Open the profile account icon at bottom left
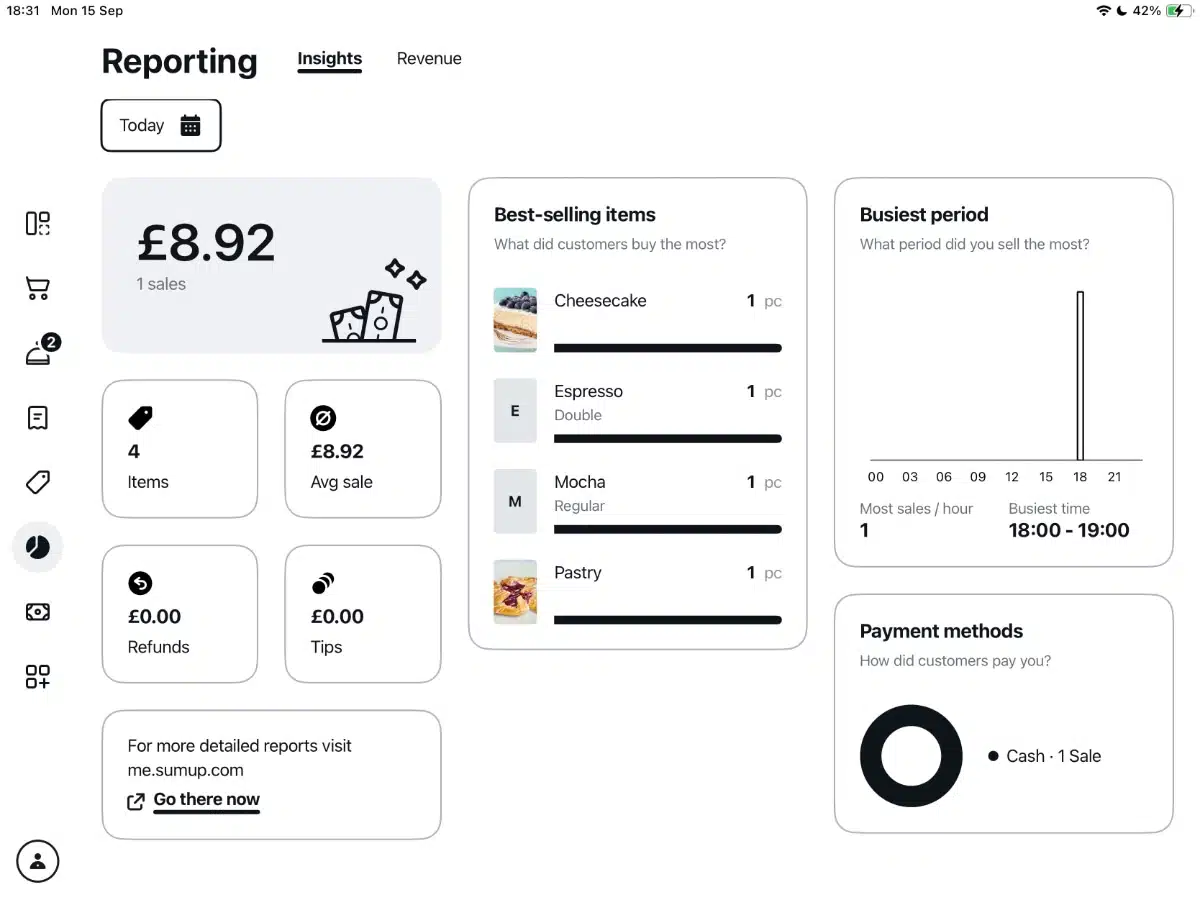The image size is (1200, 900). point(37,861)
